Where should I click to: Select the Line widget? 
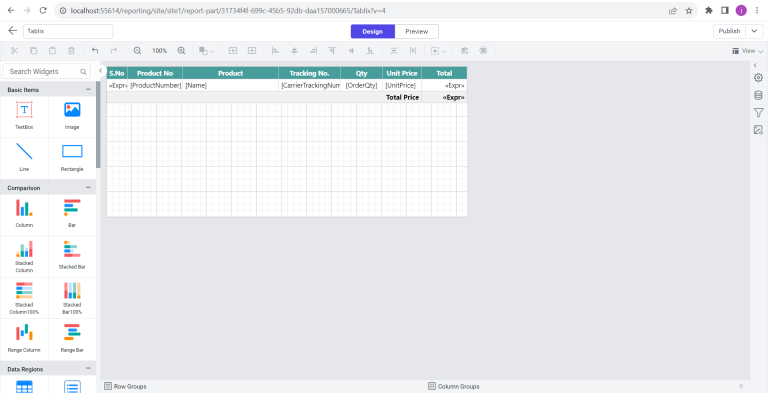(x=24, y=158)
